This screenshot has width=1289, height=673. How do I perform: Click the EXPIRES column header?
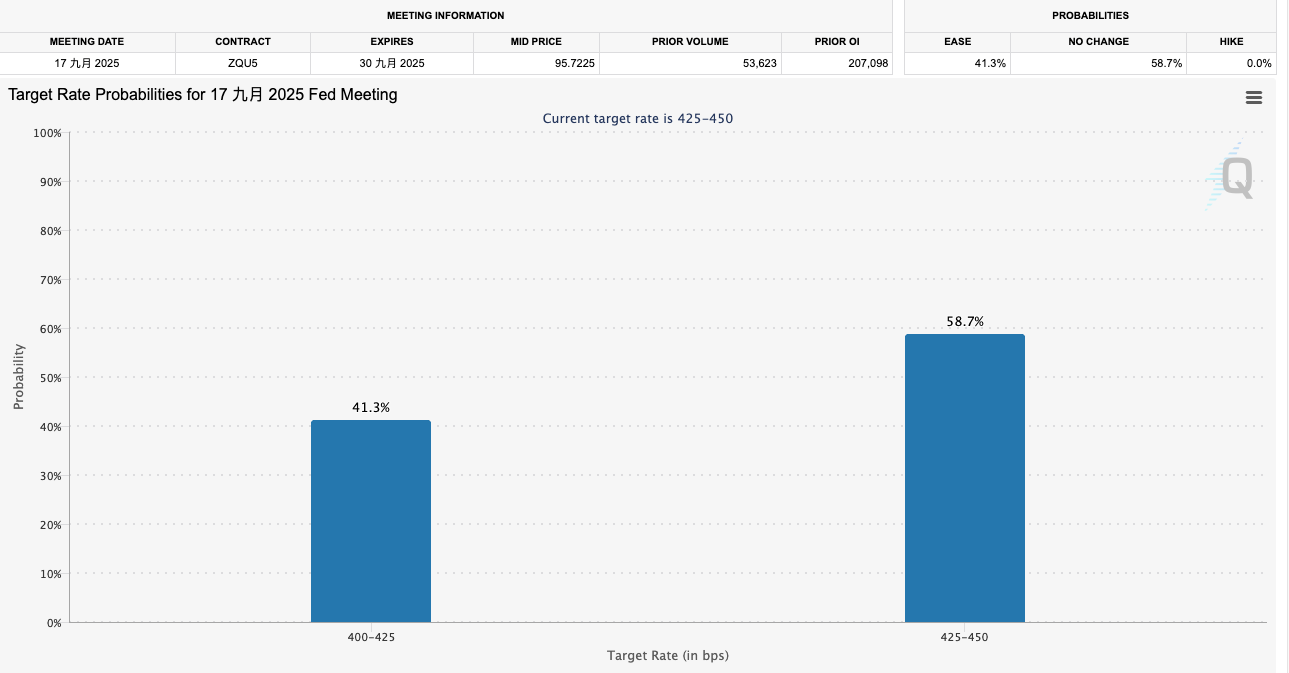pyautogui.click(x=391, y=42)
